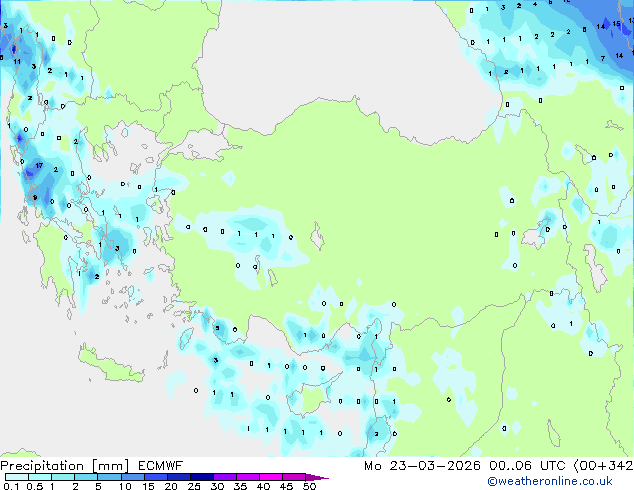The height and width of the screenshot is (490, 634).
Task: Select the 20–25 mm legend swatch
Action: click(x=178, y=477)
